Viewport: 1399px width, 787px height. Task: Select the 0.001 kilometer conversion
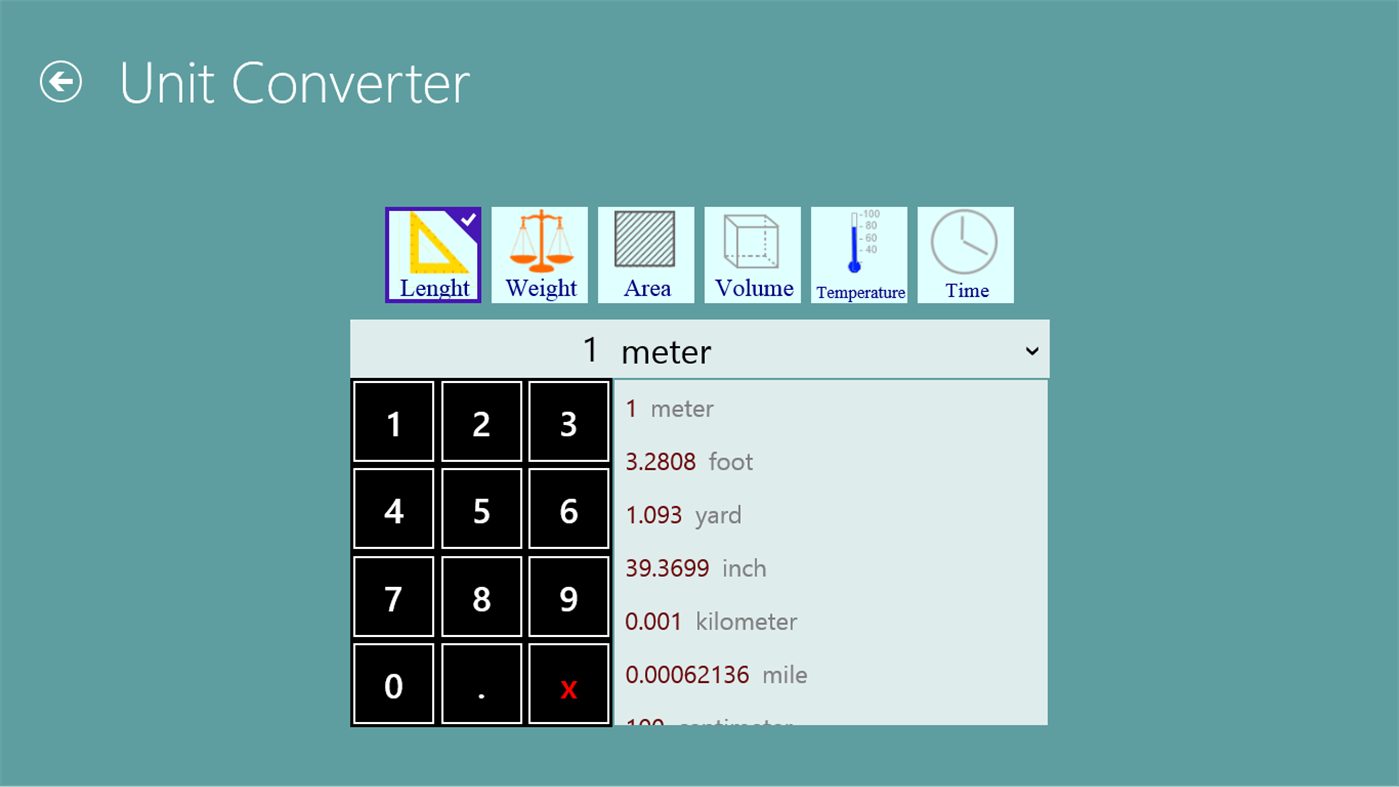pyautogui.click(x=710, y=621)
